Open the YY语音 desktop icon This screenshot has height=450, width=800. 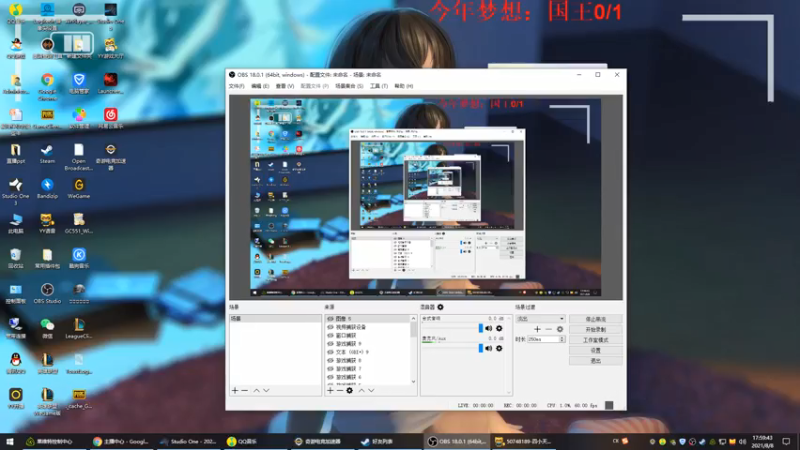(47, 224)
